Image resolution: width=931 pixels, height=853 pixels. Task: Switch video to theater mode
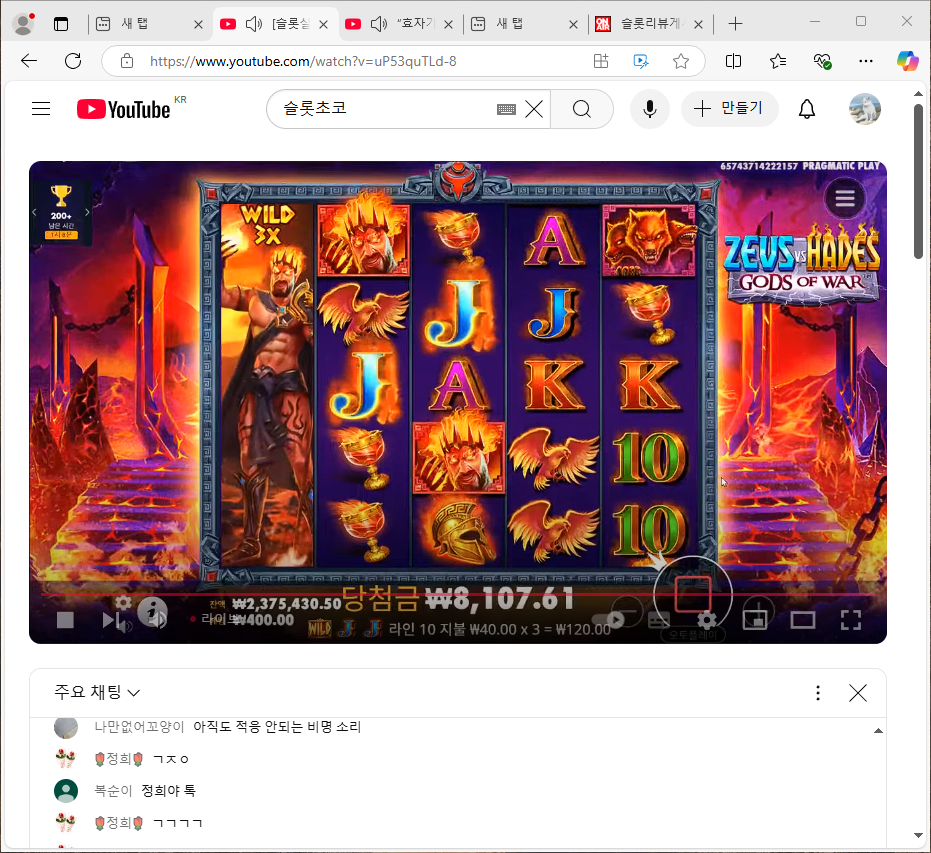pos(803,620)
